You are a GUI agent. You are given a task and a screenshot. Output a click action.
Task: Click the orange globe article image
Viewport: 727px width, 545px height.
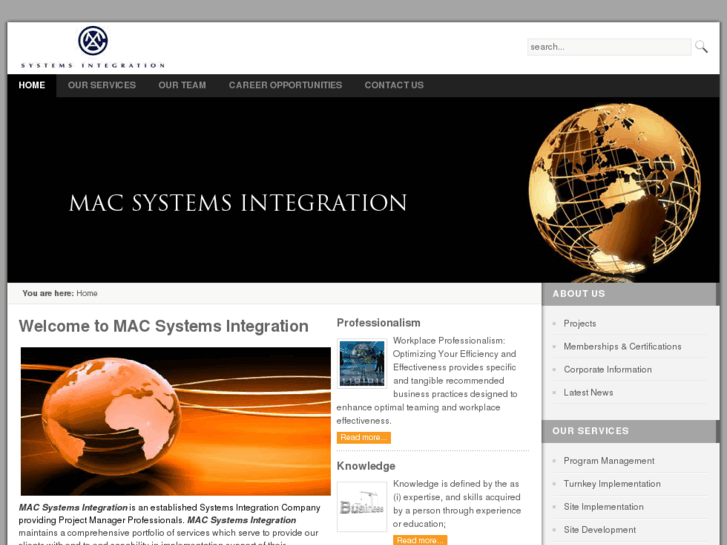pos(175,421)
